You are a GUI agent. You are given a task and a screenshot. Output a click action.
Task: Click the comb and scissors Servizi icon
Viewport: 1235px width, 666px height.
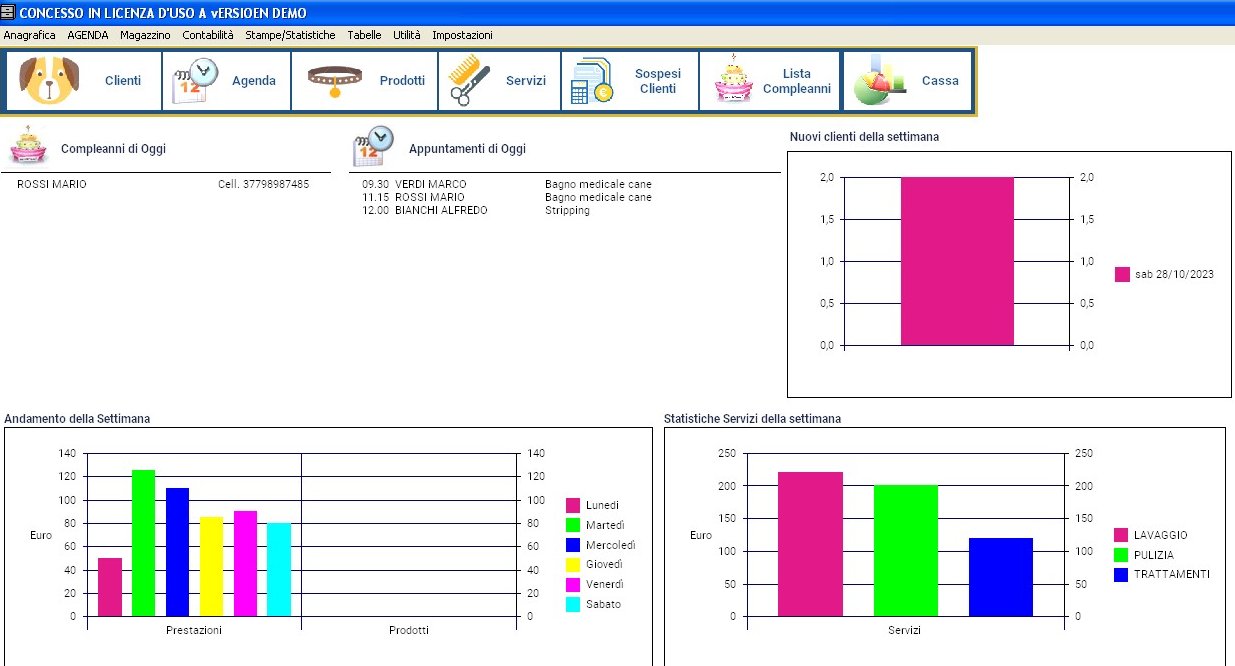pos(470,81)
